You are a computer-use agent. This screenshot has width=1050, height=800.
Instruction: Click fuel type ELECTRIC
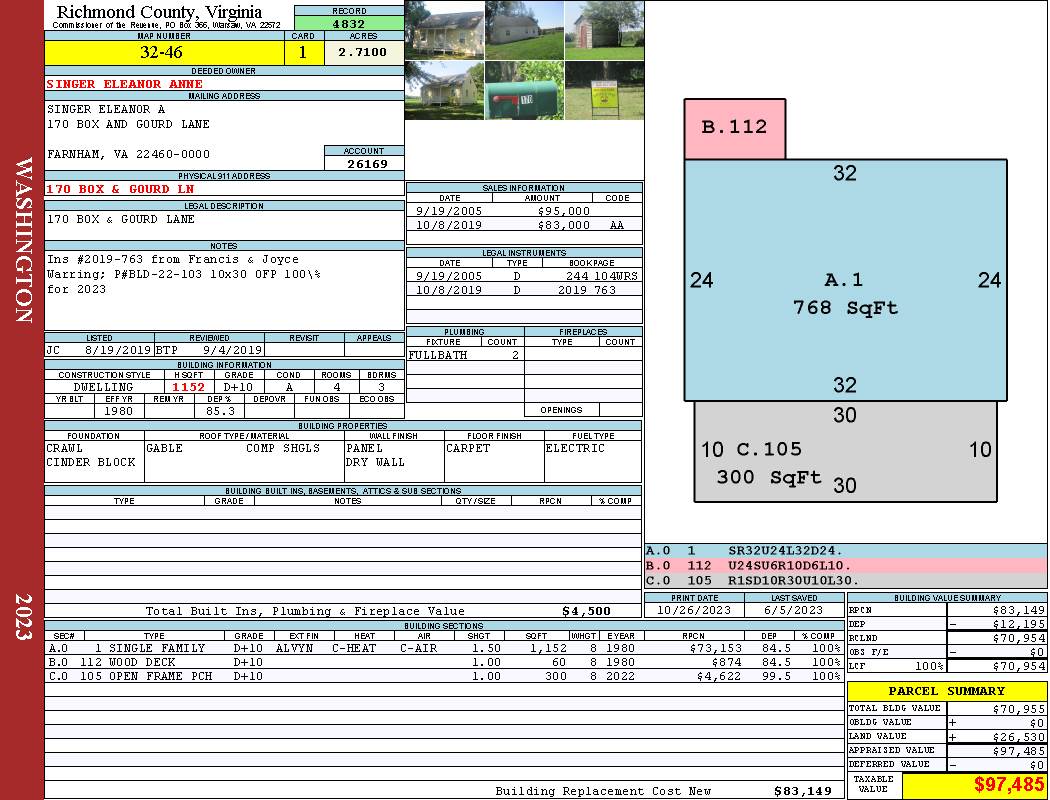575,448
